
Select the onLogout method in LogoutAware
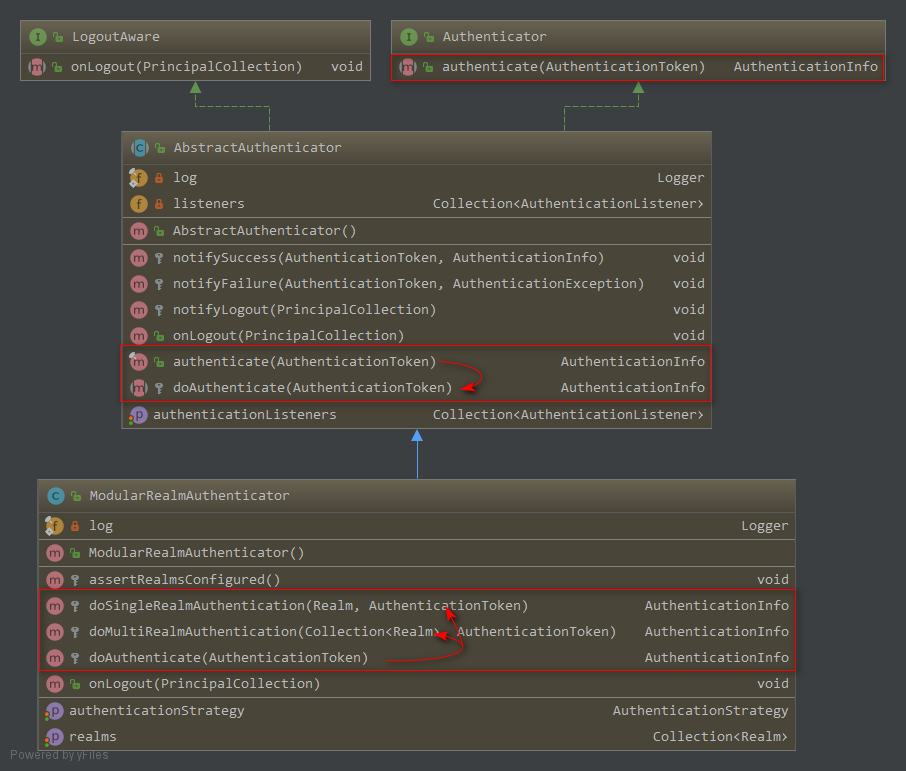[186, 67]
